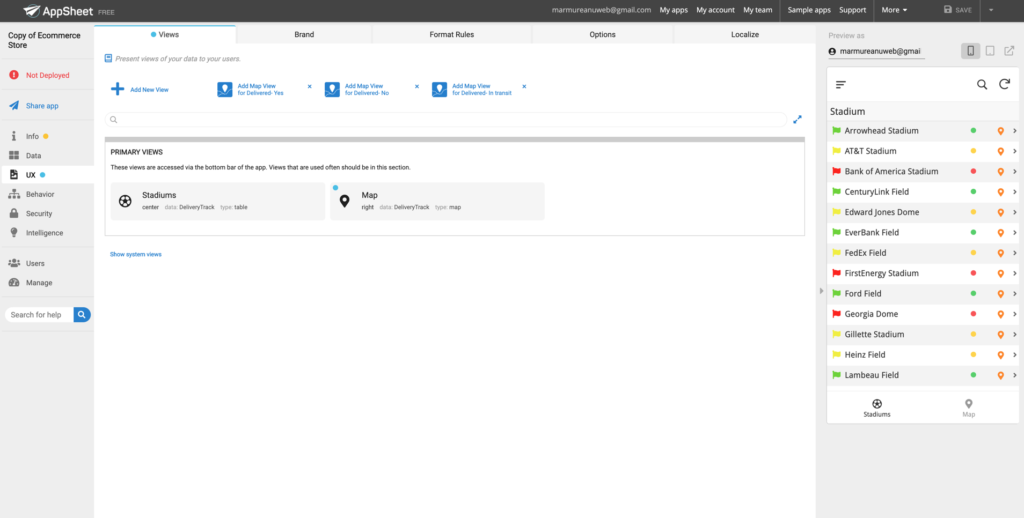1024x518 pixels.
Task: Click the Search for help field
Action: pos(39,315)
